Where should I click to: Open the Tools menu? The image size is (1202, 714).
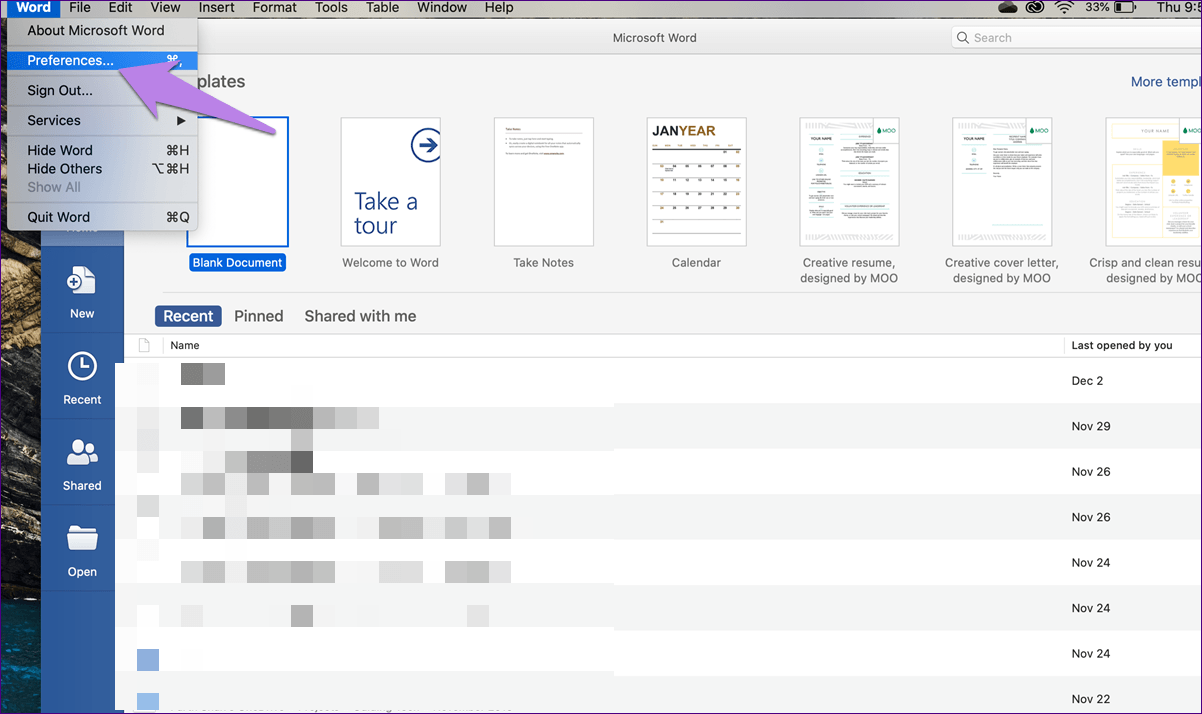coord(331,8)
